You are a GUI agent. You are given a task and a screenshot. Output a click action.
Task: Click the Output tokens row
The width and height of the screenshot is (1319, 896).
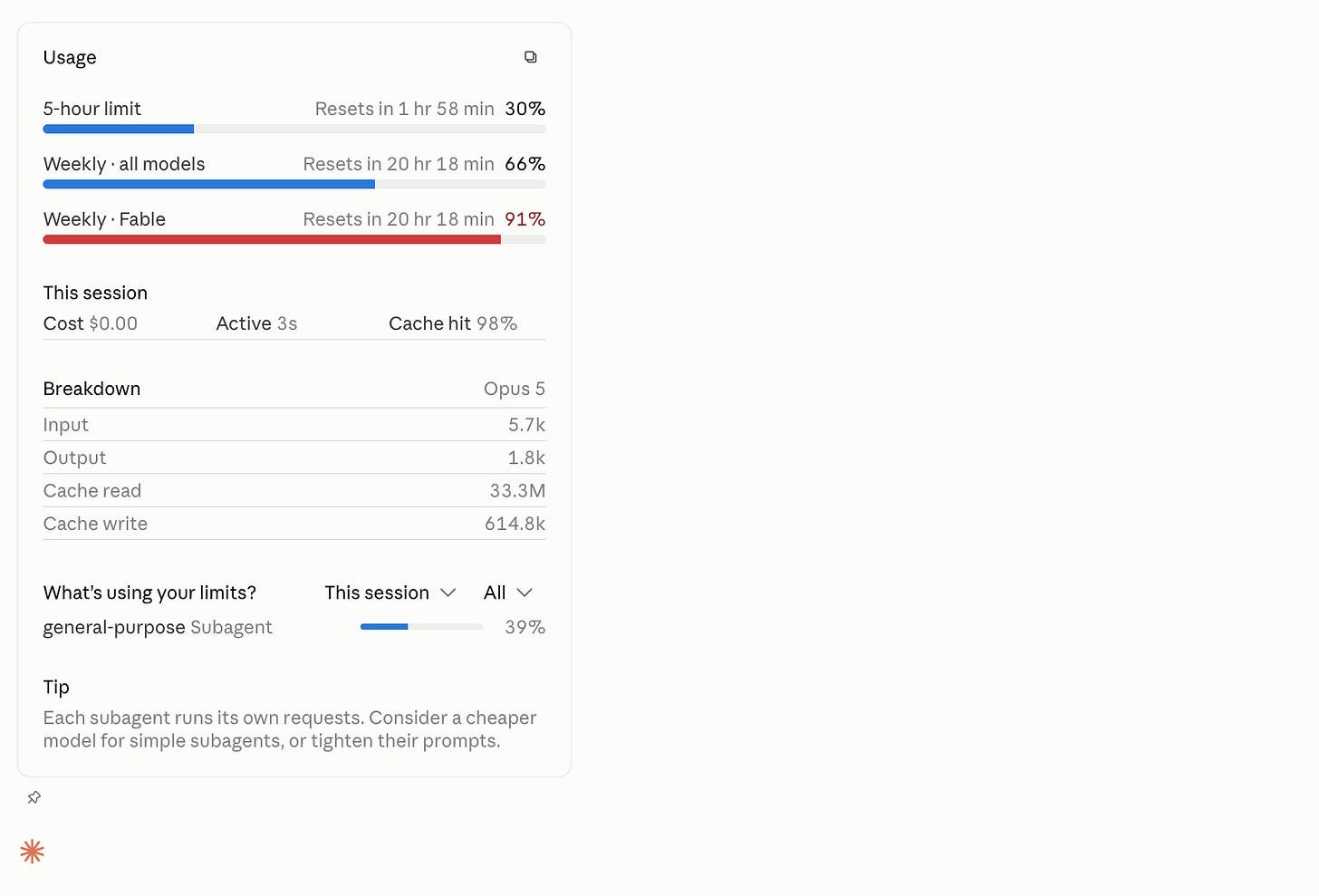pyautogui.click(x=294, y=458)
